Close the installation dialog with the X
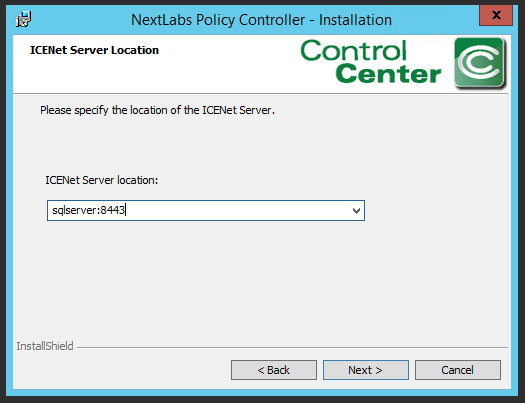The image size is (525, 403). (x=496, y=15)
